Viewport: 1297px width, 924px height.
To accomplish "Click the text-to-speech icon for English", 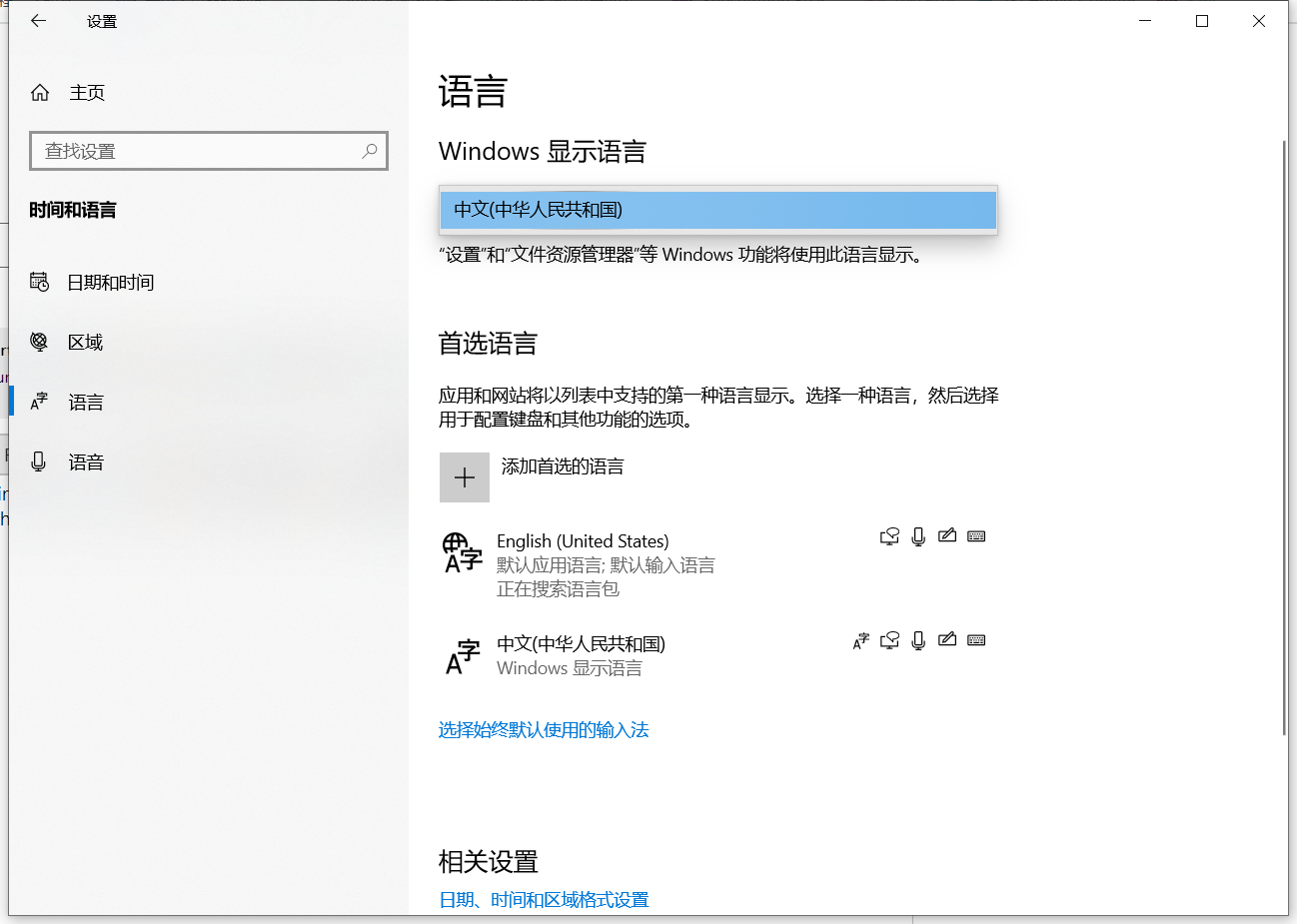I will click(x=889, y=536).
